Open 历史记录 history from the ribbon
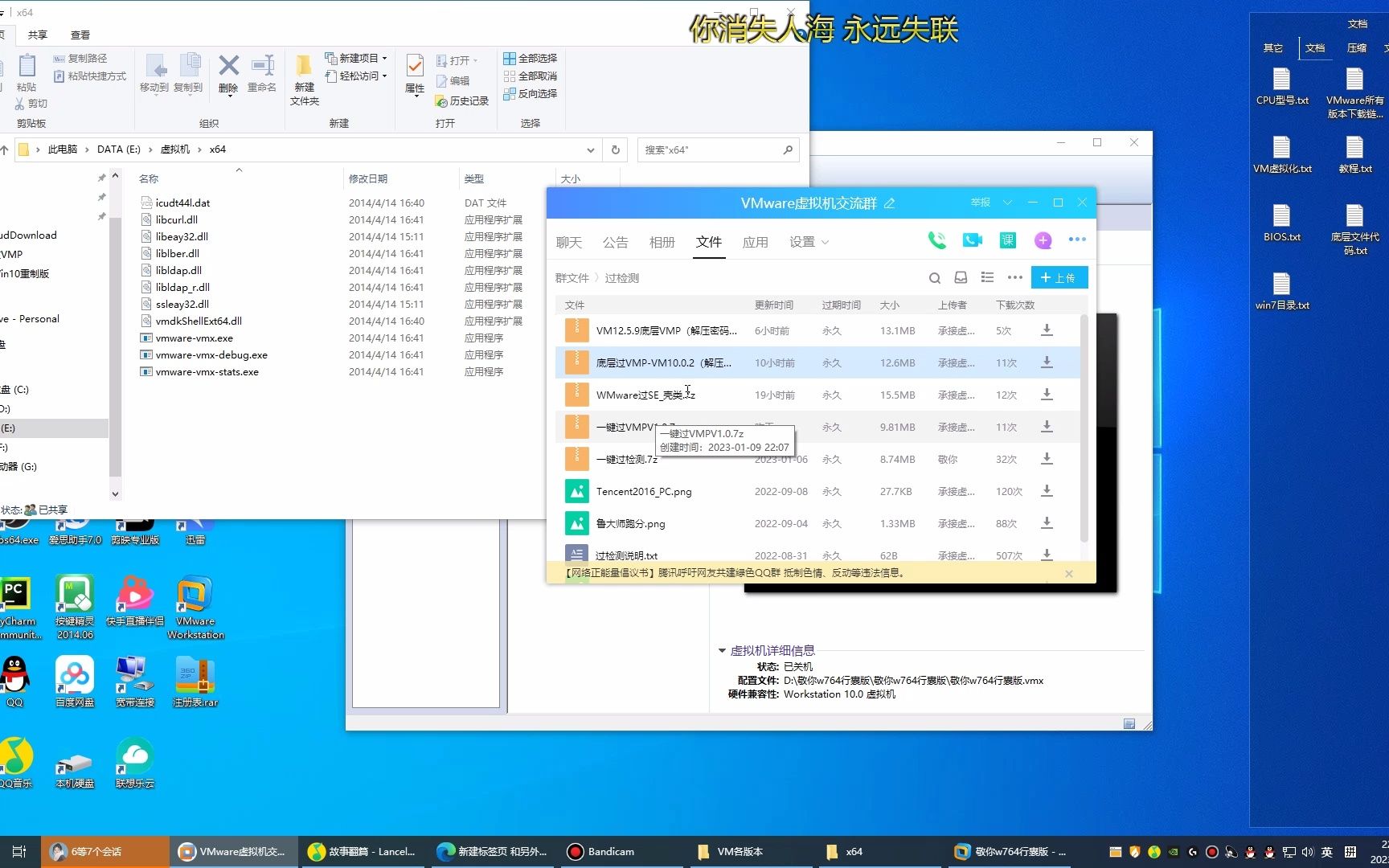 [x=463, y=101]
